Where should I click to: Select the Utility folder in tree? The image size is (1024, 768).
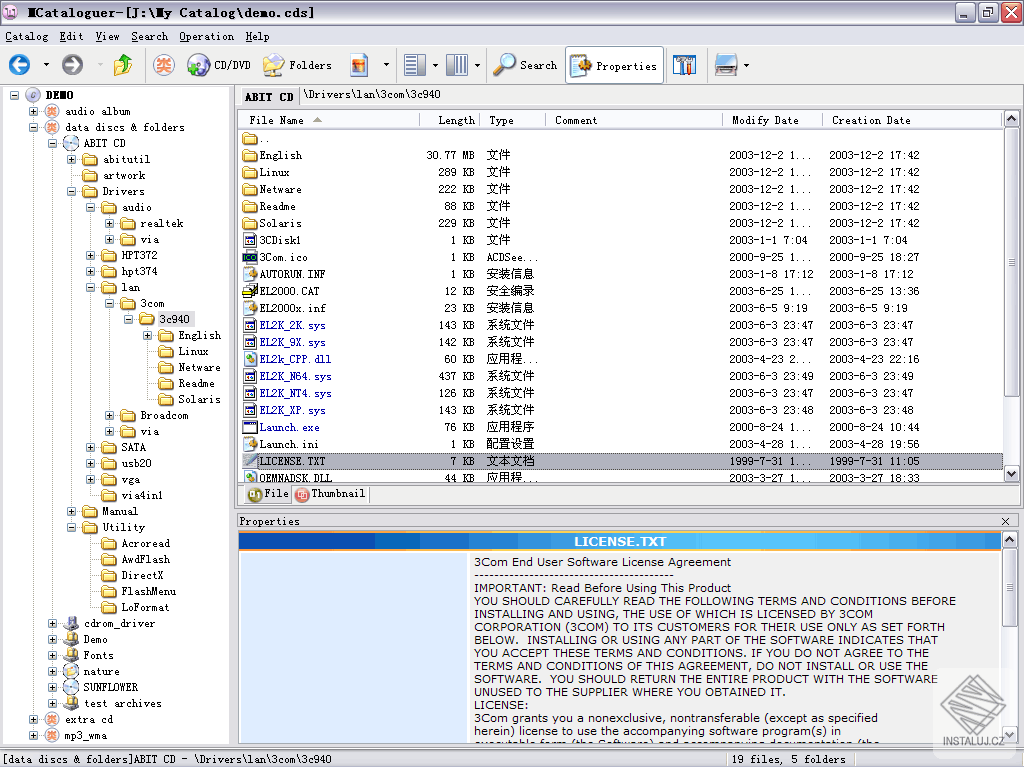(123, 527)
